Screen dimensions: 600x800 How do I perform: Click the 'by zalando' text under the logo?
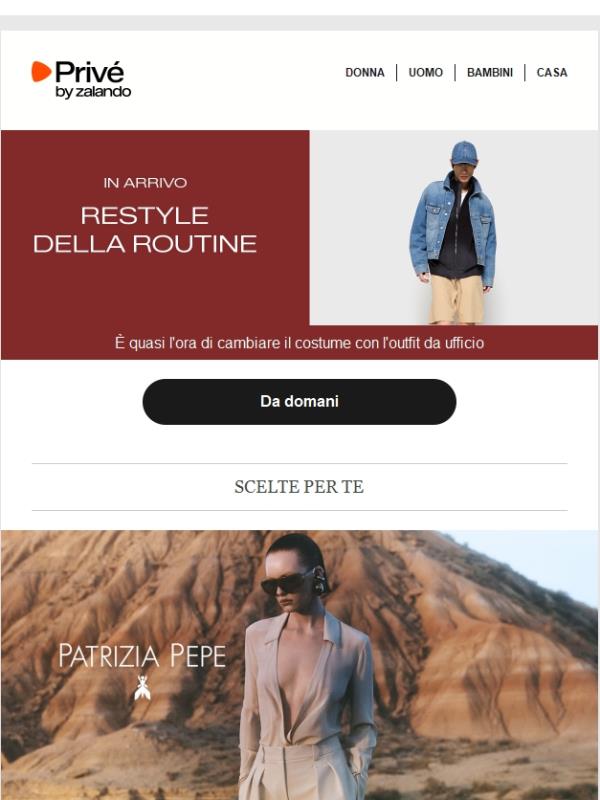coord(93,92)
